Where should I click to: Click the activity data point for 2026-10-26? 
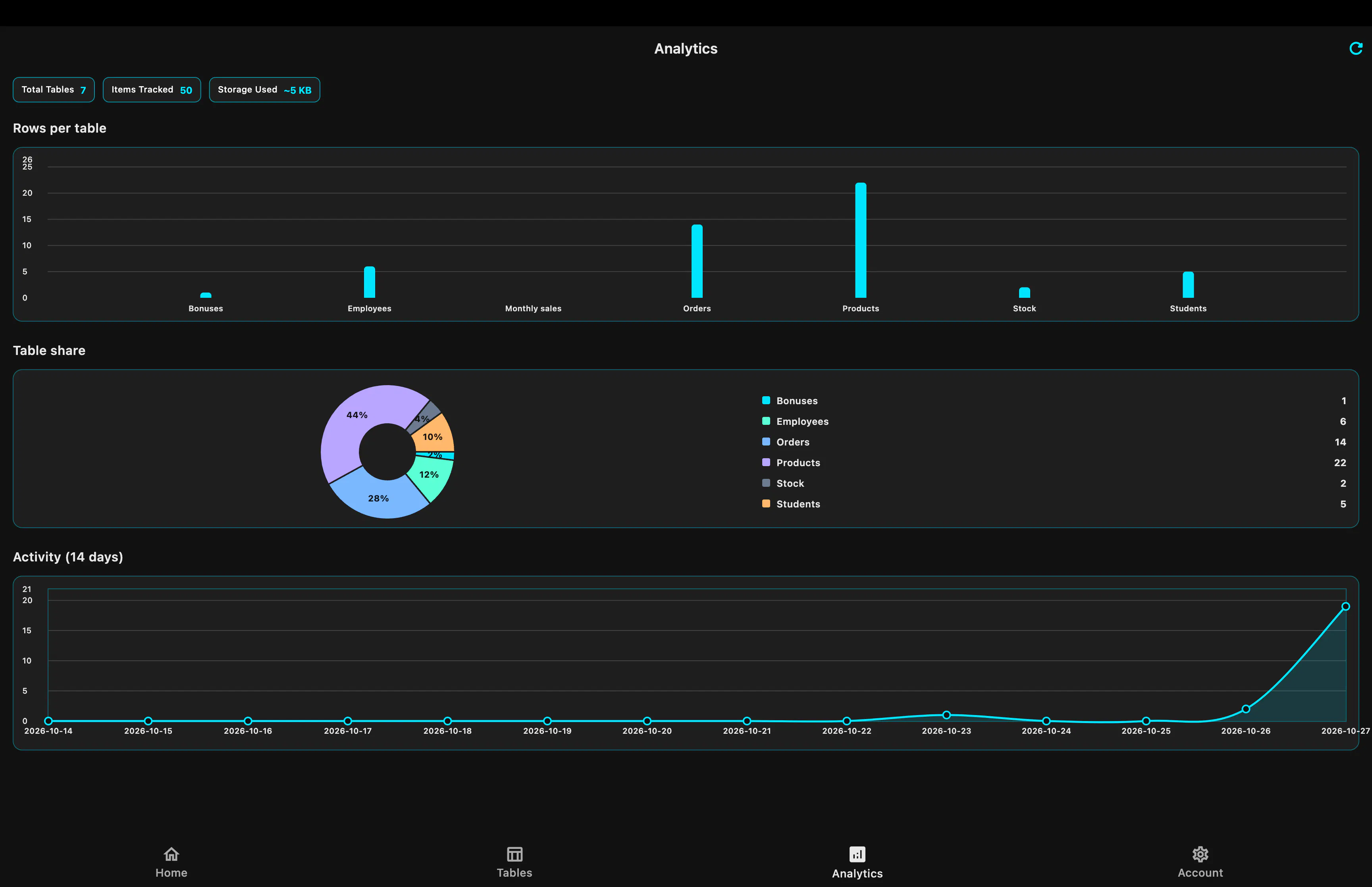pyautogui.click(x=1246, y=709)
